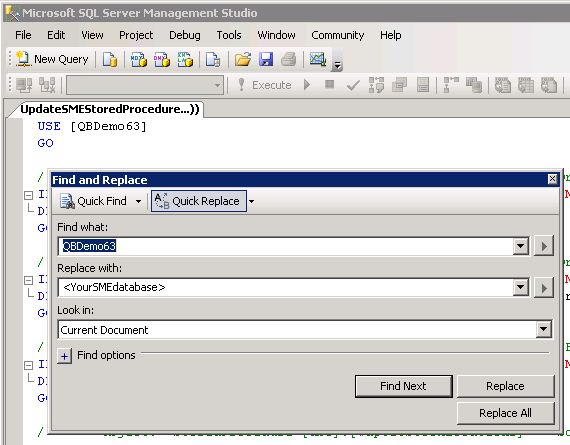Click the Cancel Executing Query stop icon
This screenshot has width=570, height=445.
[329, 85]
